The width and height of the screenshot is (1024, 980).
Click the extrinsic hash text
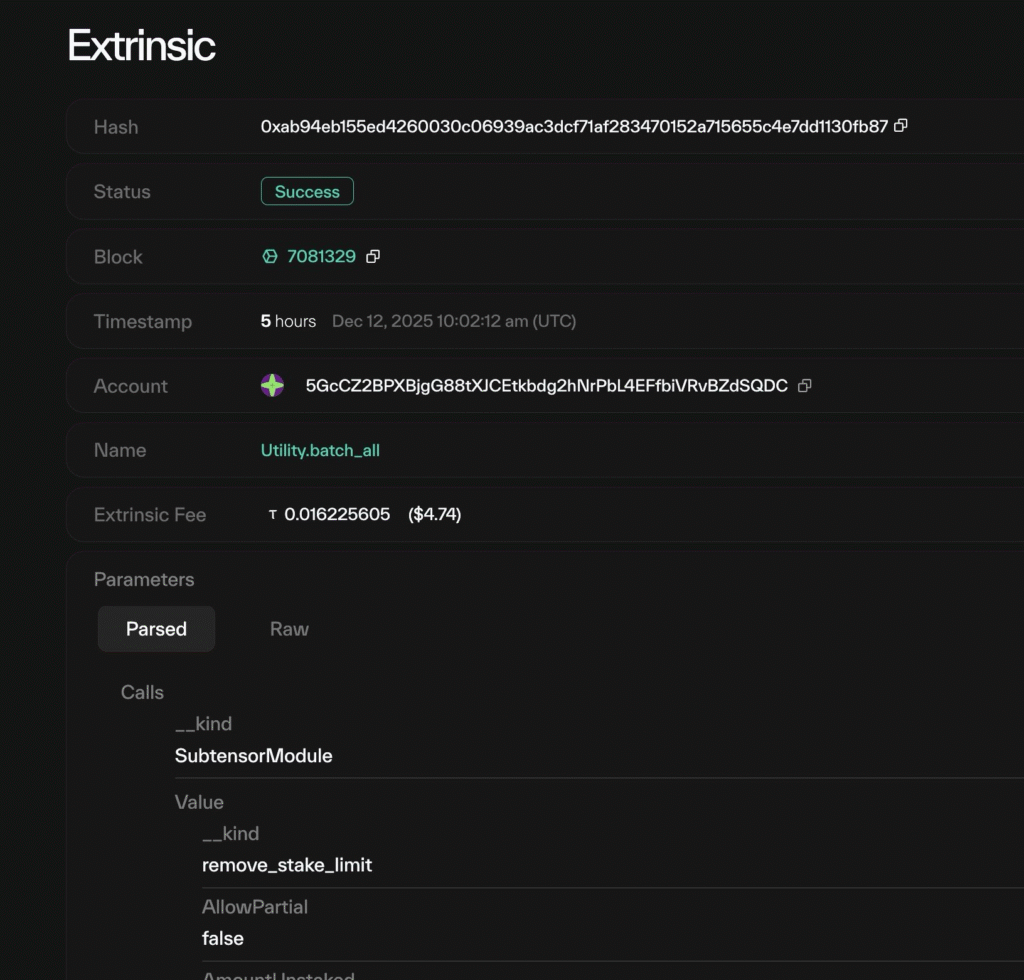click(574, 127)
